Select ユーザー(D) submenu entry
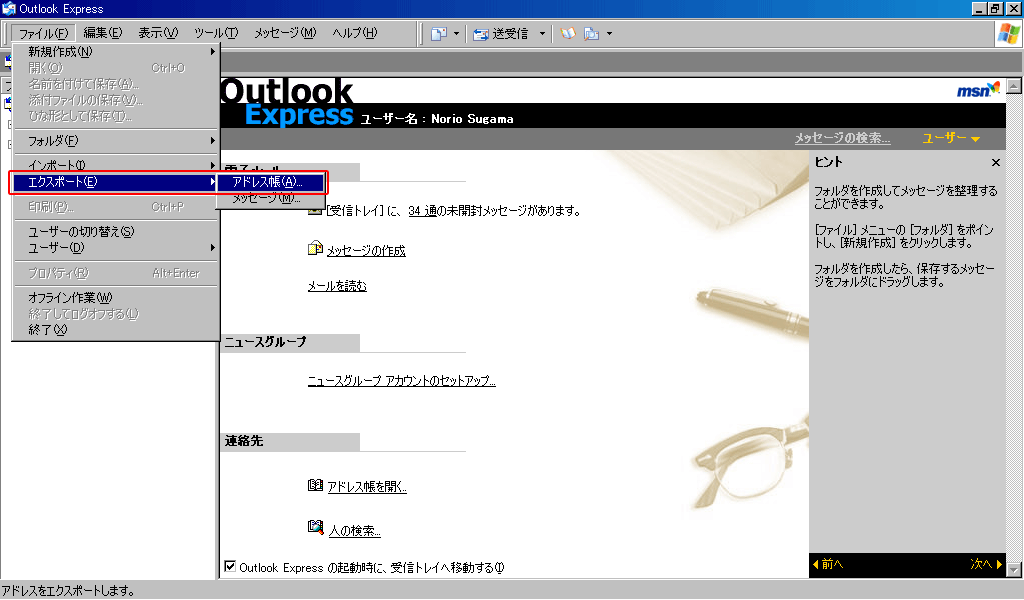This screenshot has width=1024, height=600. [x=116, y=248]
